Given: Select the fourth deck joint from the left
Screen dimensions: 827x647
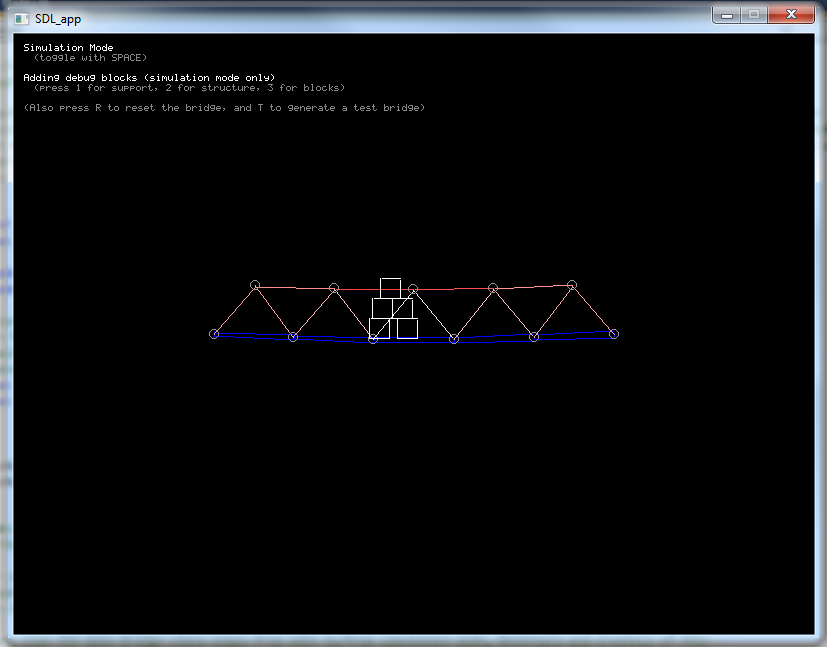Looking at the screenshot, I should coord(454,339).
